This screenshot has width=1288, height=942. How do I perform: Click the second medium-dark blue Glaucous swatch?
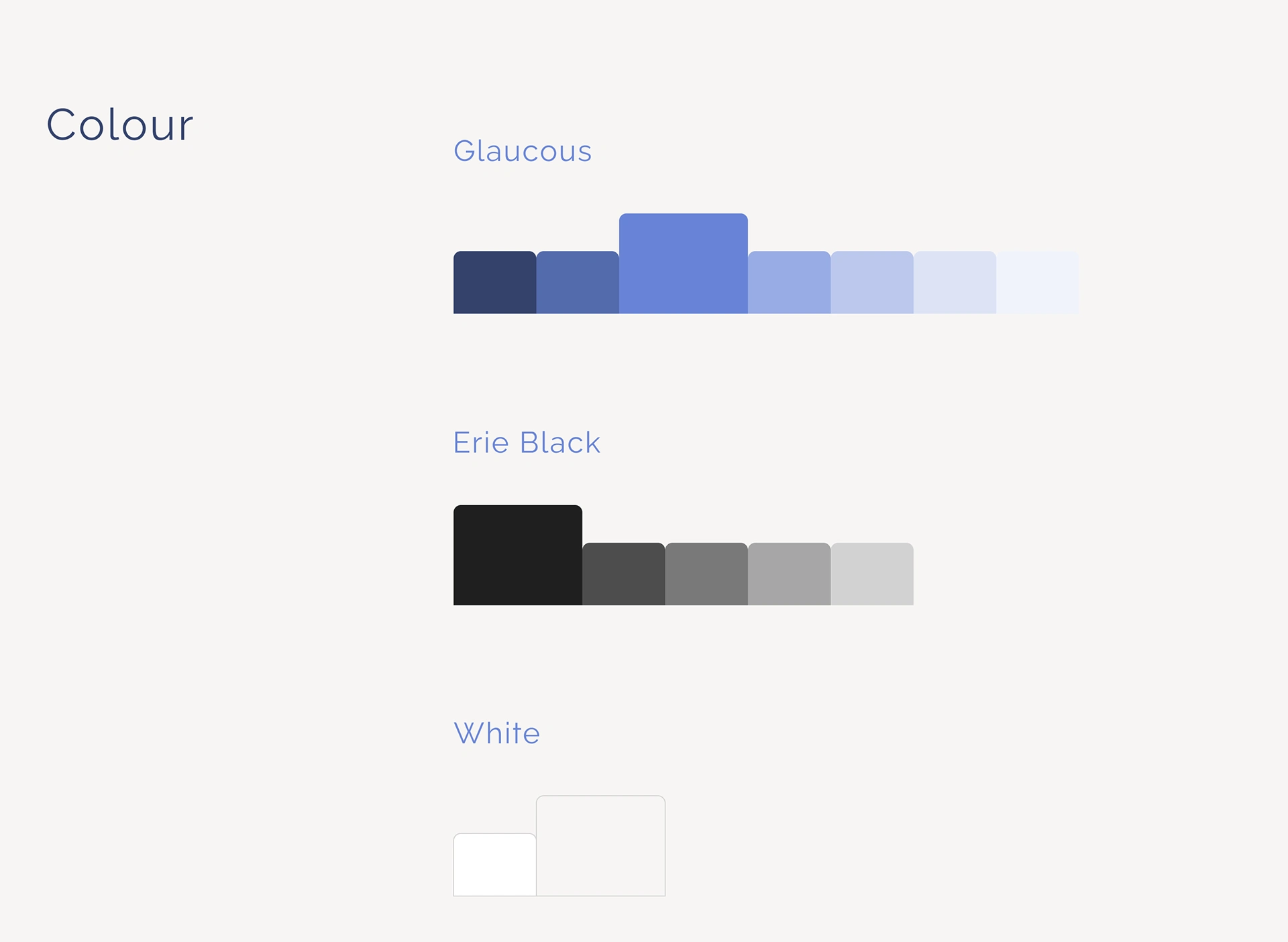coord(578,282)
